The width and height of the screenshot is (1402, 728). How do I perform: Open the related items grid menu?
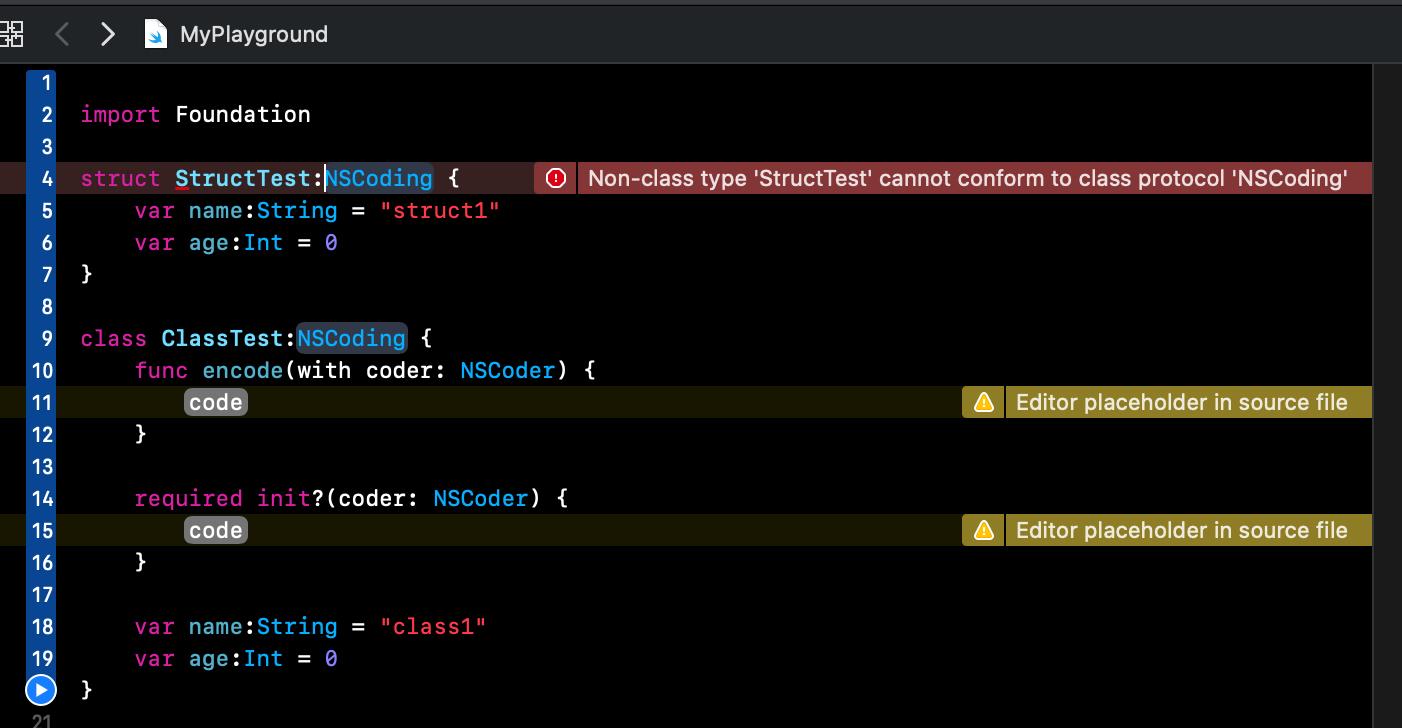11,34
